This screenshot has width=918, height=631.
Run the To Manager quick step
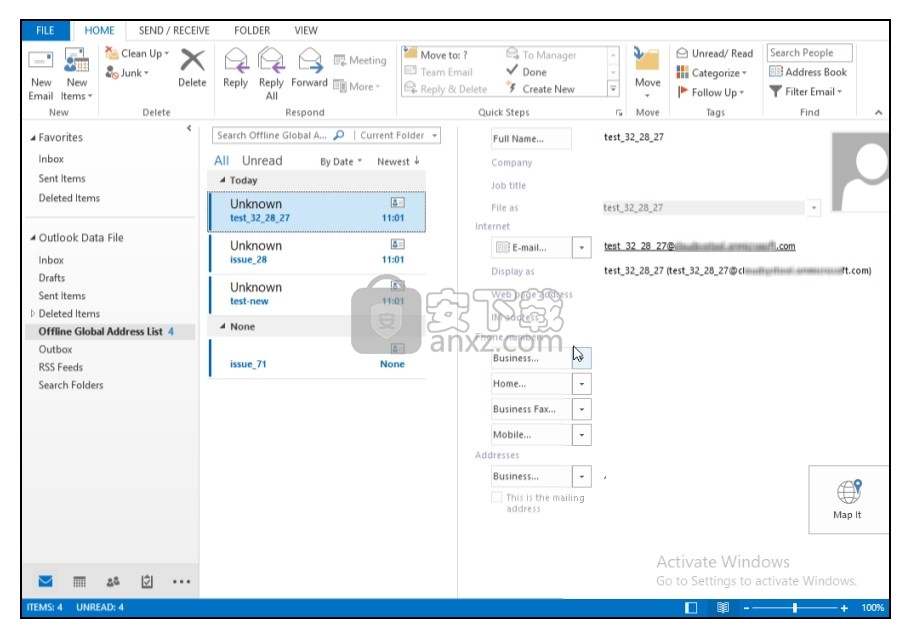pyautogui.click(x=542, y=54)
